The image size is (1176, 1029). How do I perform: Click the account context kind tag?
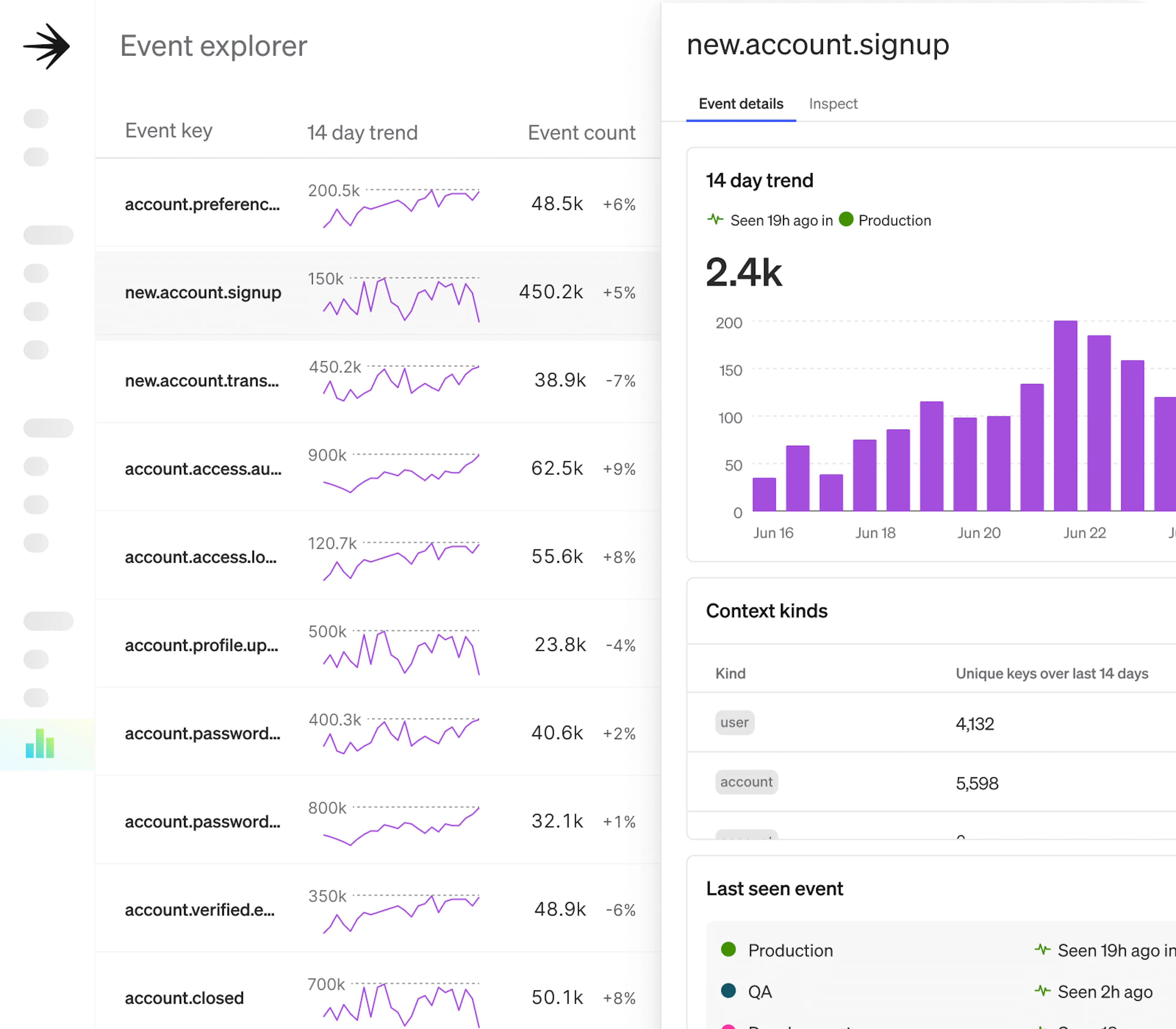tap(746, 782)
